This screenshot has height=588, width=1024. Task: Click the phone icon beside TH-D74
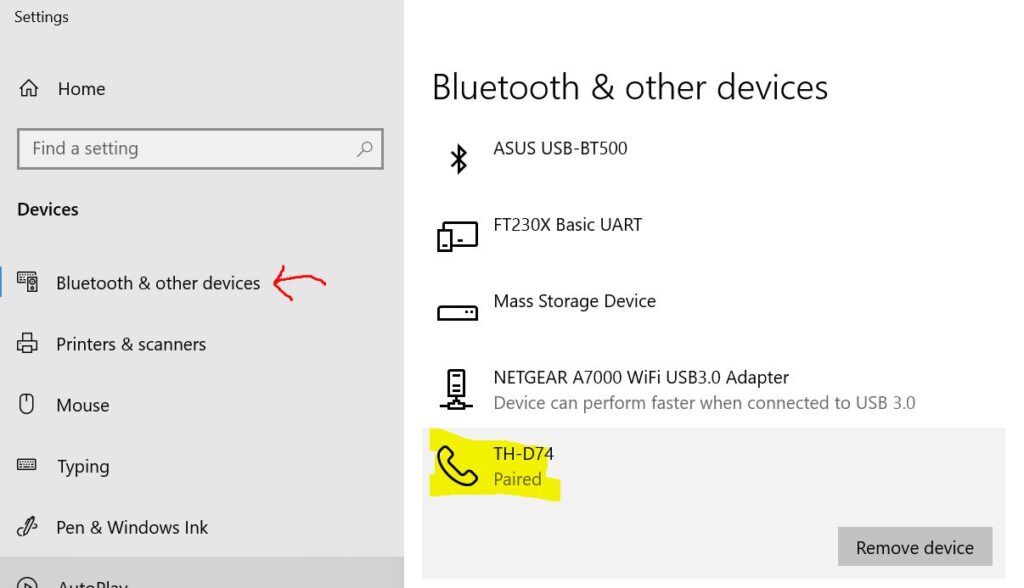(x=458, y=466)
